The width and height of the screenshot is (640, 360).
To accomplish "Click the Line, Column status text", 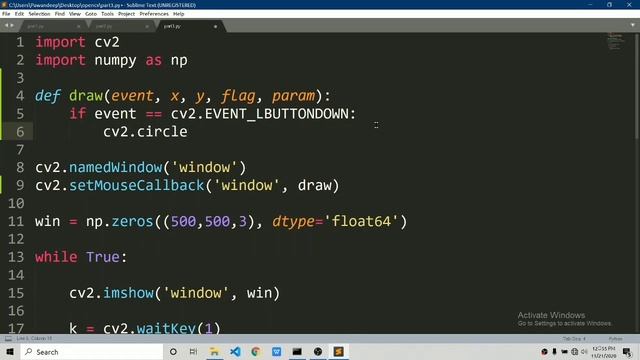I will coord(34,338).
